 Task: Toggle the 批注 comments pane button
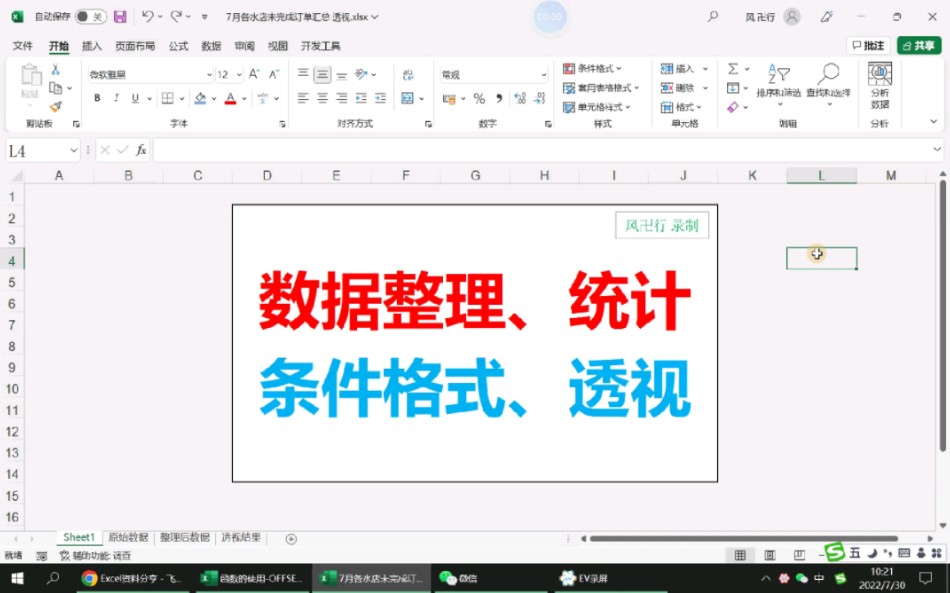868,45
